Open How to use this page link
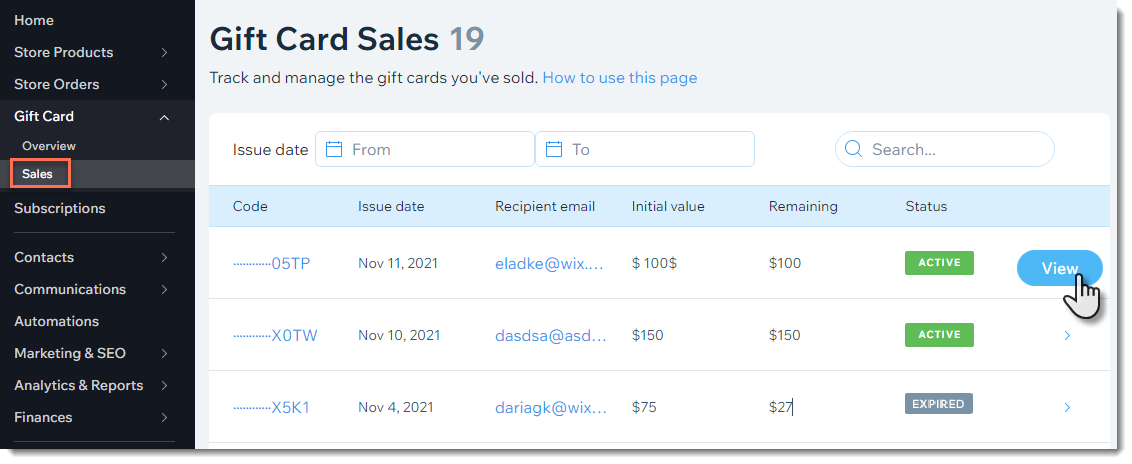 click(x=619, y=78)
